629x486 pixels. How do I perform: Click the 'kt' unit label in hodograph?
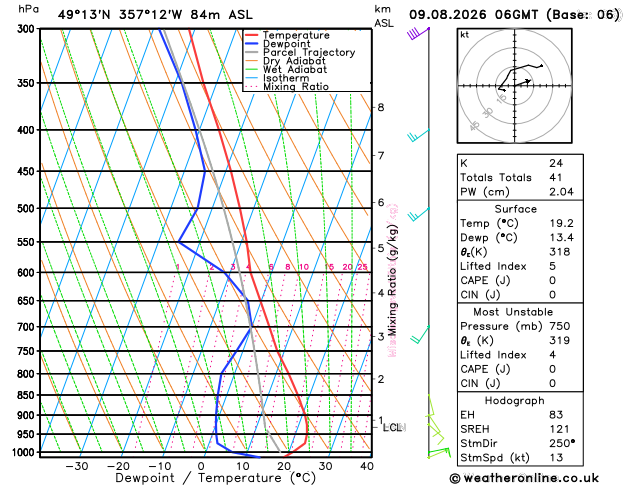pyautogui.click(x=465, y=35)
